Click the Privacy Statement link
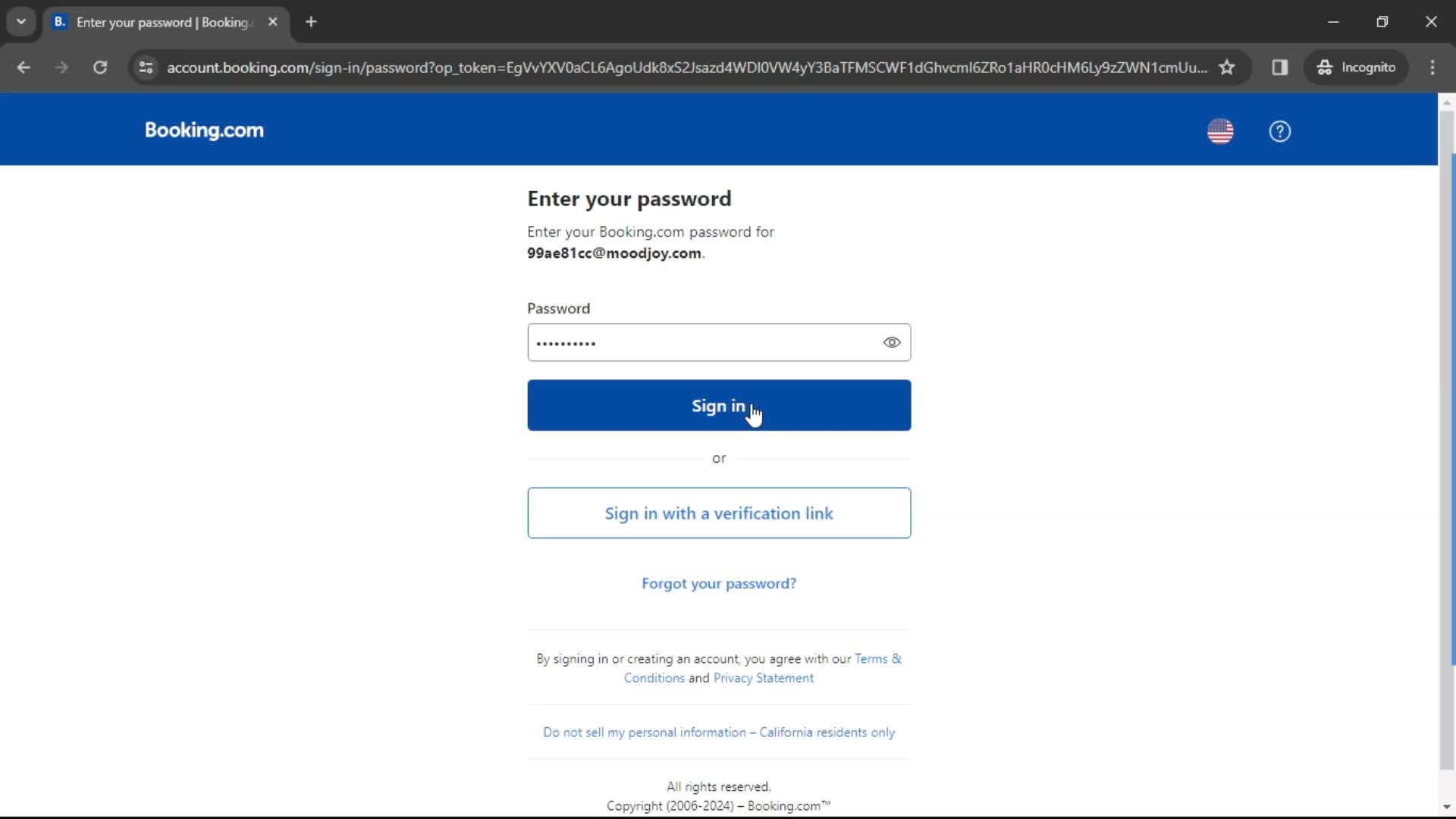1456x819 pixels. 763,678
